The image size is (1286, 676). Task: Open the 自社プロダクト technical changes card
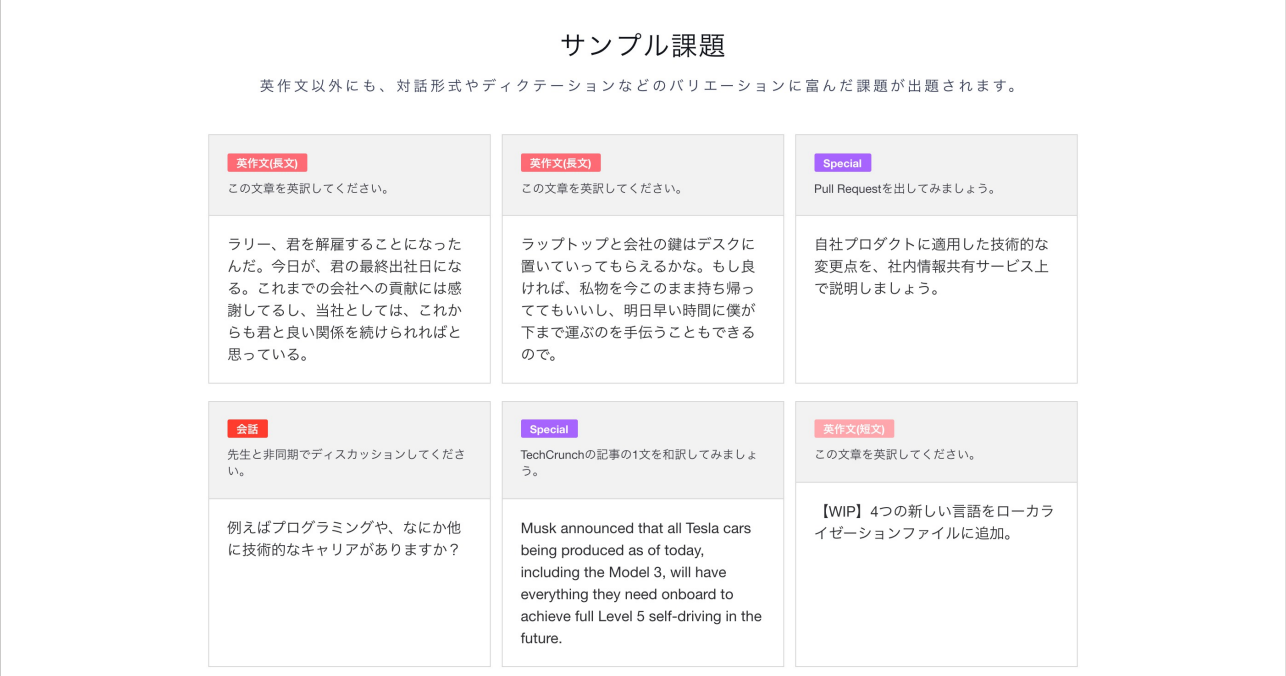[936, 259]
